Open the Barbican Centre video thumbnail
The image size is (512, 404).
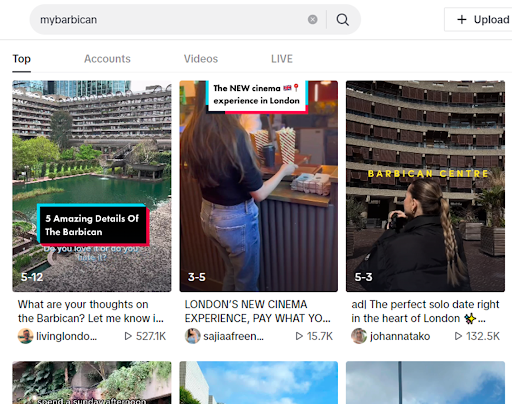pyautogui.click(x=425, y=186)
